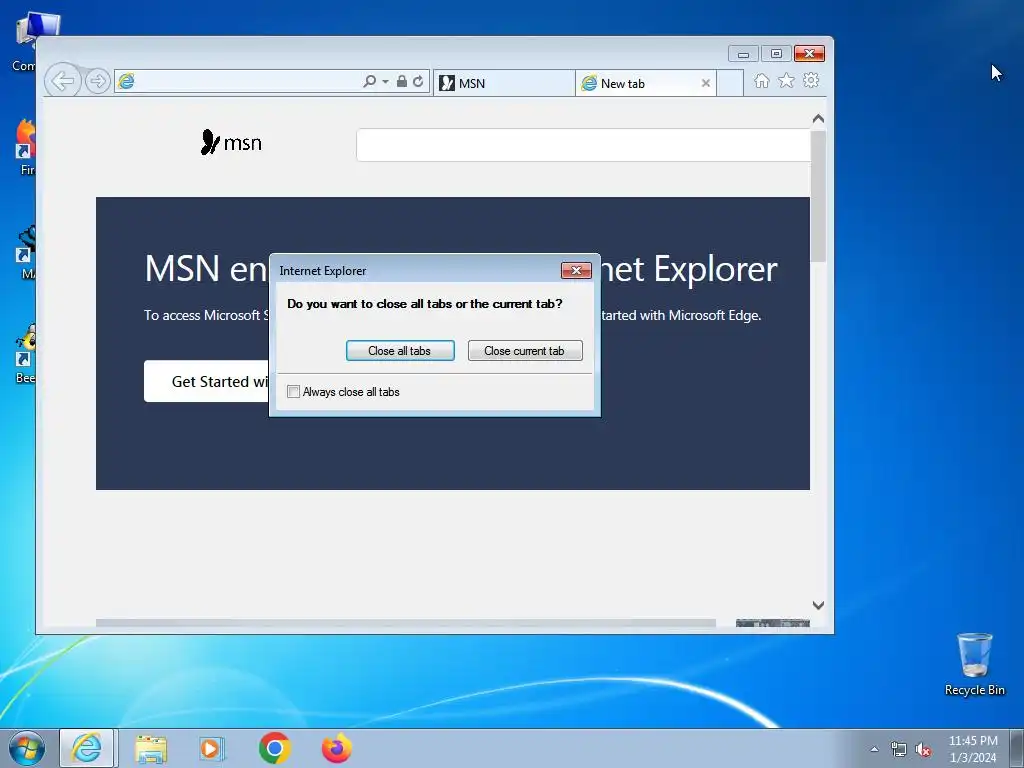Open the address bar autocomplete dropdown arrow
Screen dimensions: 1024x768
click(385, 82)
